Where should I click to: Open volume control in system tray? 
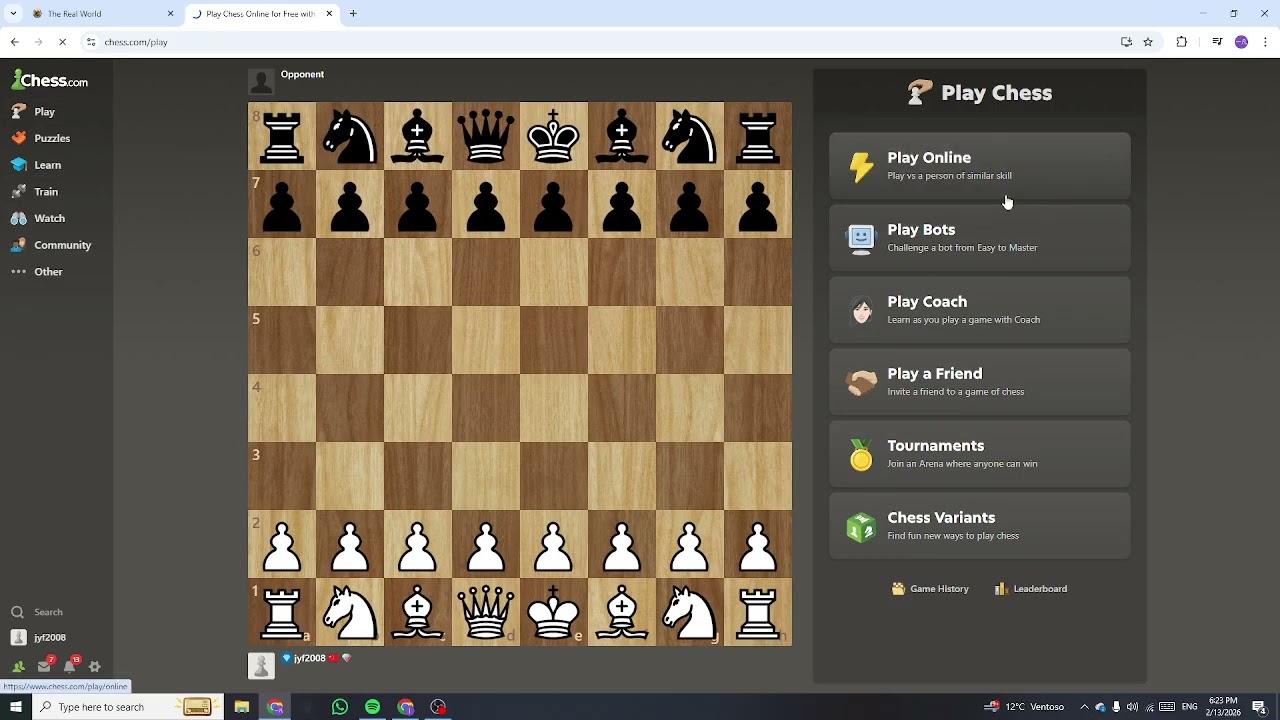1132,707
